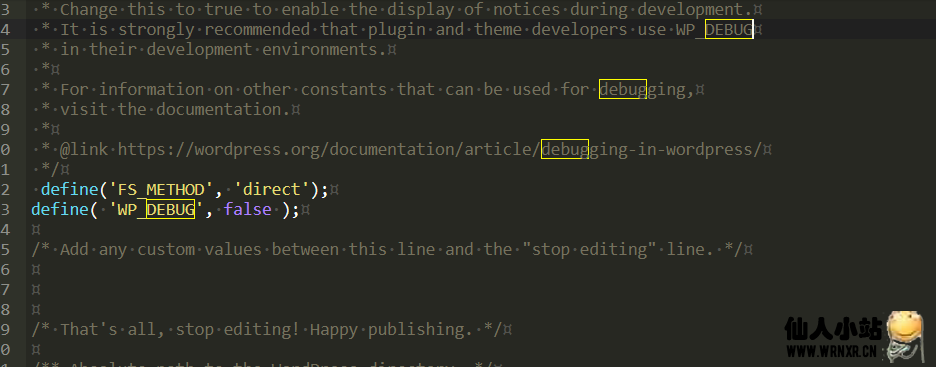Screen dimensions: 936x367
Task: Click the quoted "stop editing" phrase
Action: tap(589, 249)
